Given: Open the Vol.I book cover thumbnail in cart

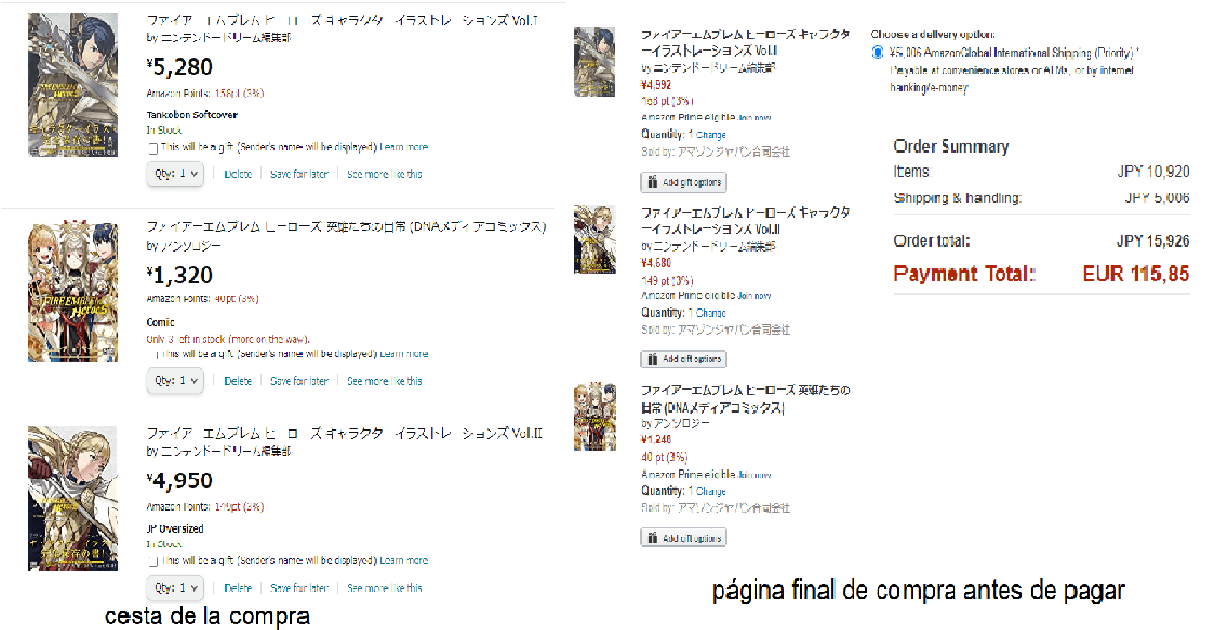Looking at the screenshot, I should [x=59, y=85].
